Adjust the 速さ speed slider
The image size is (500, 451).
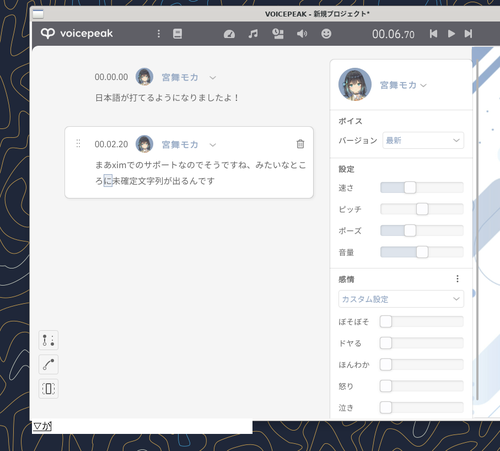click(x=422, y=188)
